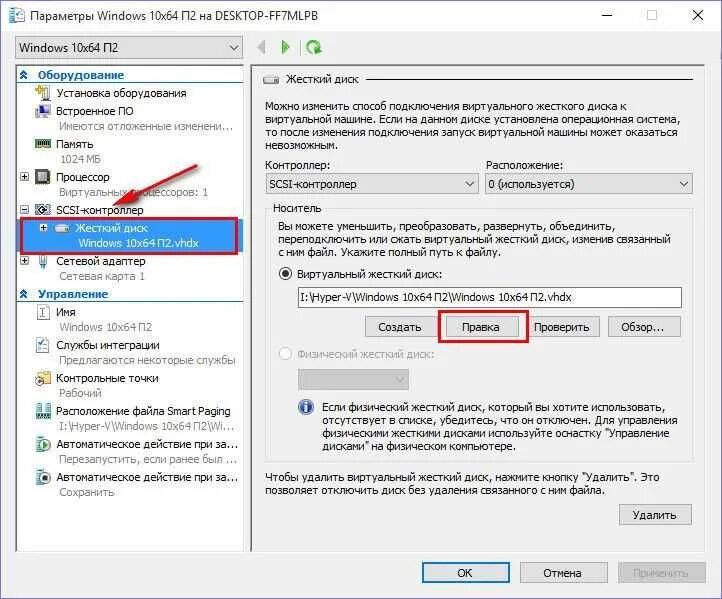Click the Процессор chip icon
This screenshot has width=722, height=599.
pos(43,177)
